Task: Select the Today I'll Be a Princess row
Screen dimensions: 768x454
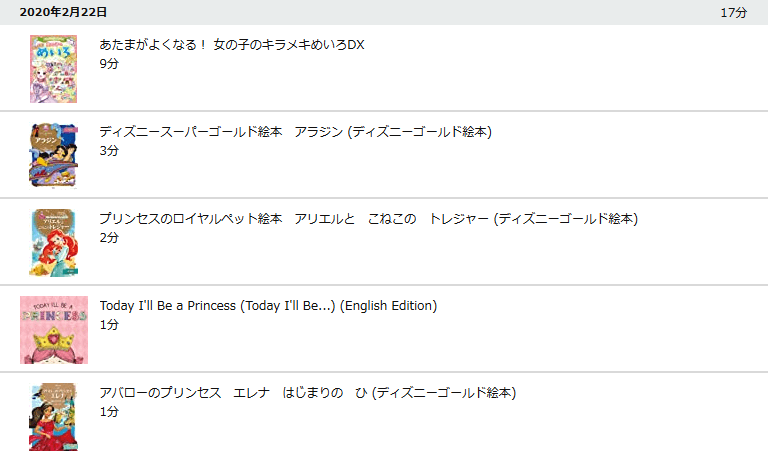Action: [x=384, y=329]
